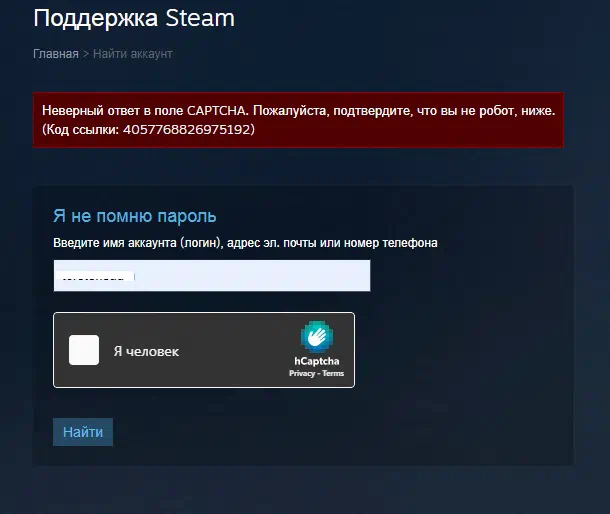Screen dimensions: 610x514
Task: Click the "Я не помню пароль" heading
Action: [135, 216]
